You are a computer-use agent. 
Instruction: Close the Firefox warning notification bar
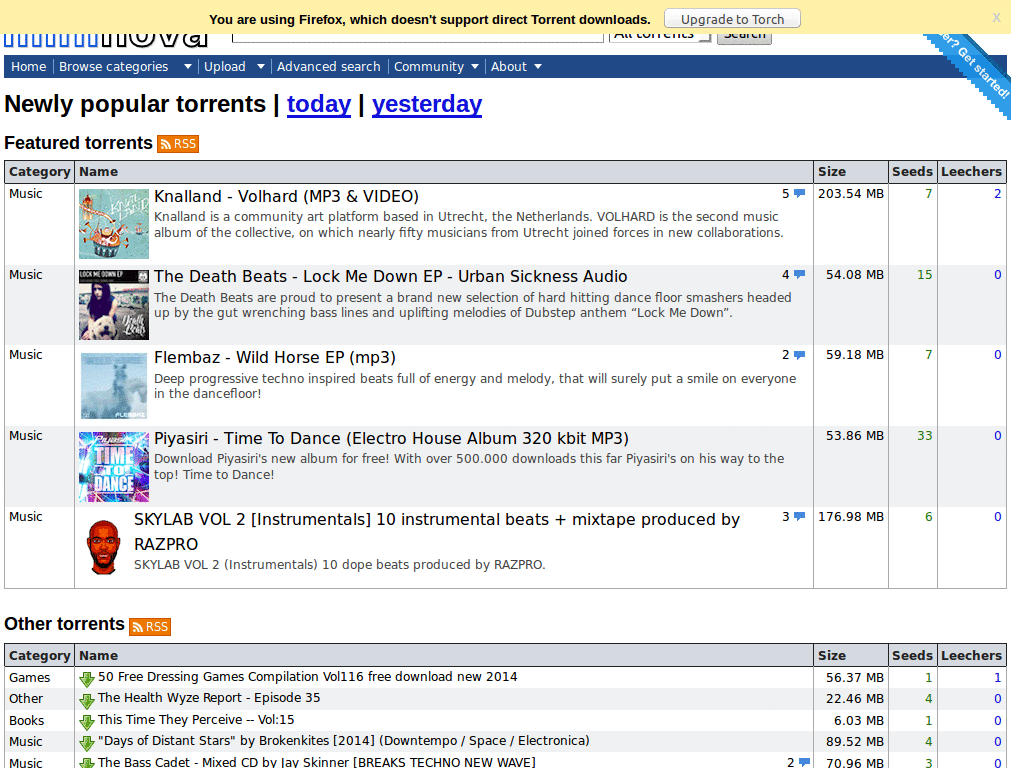pos(996,18)
